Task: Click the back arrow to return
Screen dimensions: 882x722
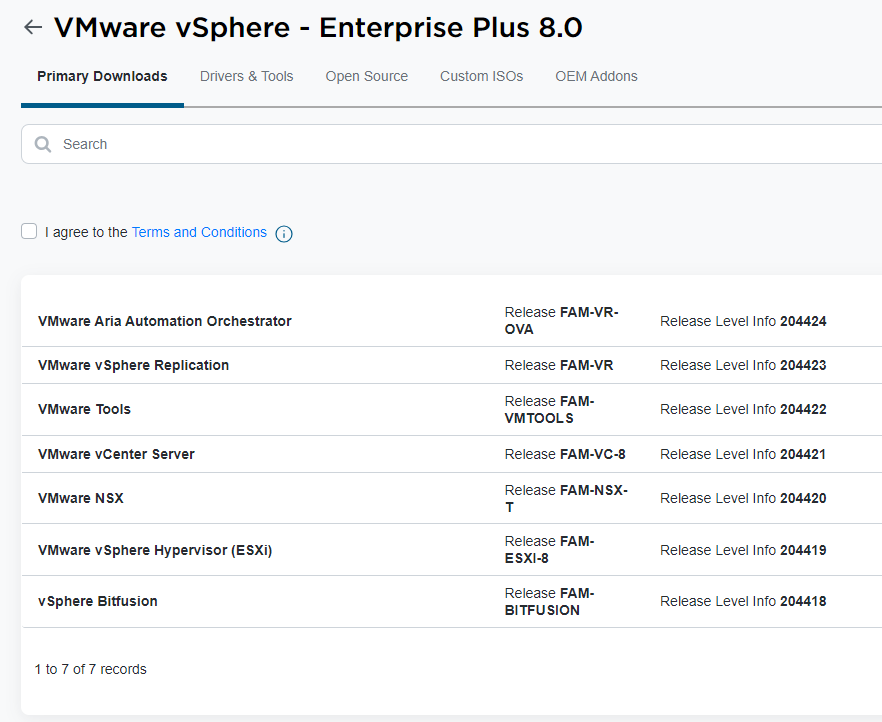Action: pos(32,27)
